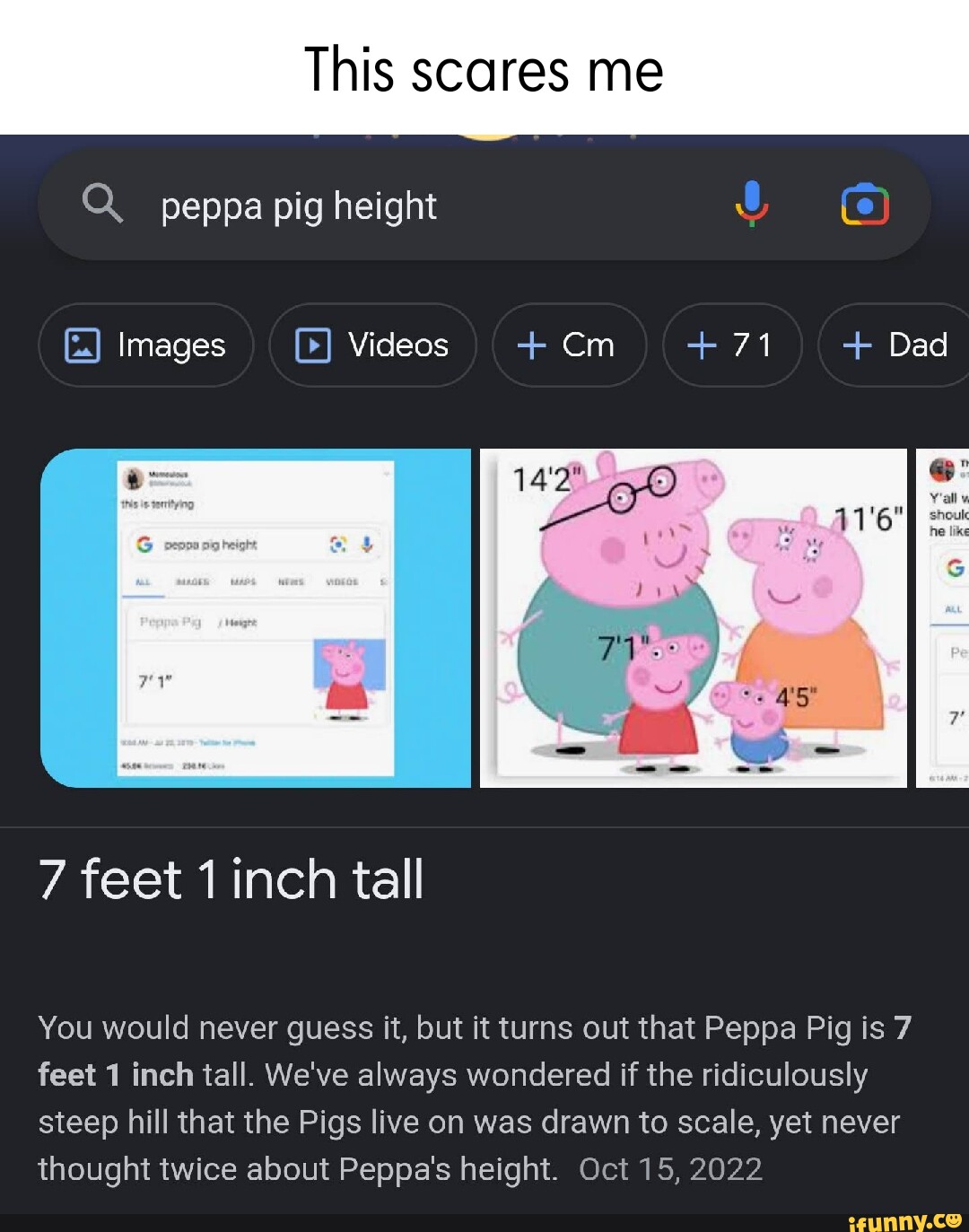Switch to IMAGES tab in tweet screenshot
This screenshot has height=1232, width=969.
(x=193, y=582)
